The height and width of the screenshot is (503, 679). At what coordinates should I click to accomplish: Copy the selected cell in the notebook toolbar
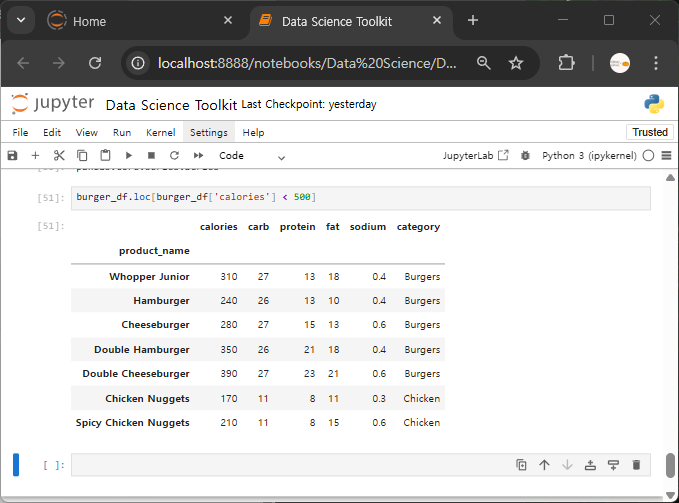[82, 155]
